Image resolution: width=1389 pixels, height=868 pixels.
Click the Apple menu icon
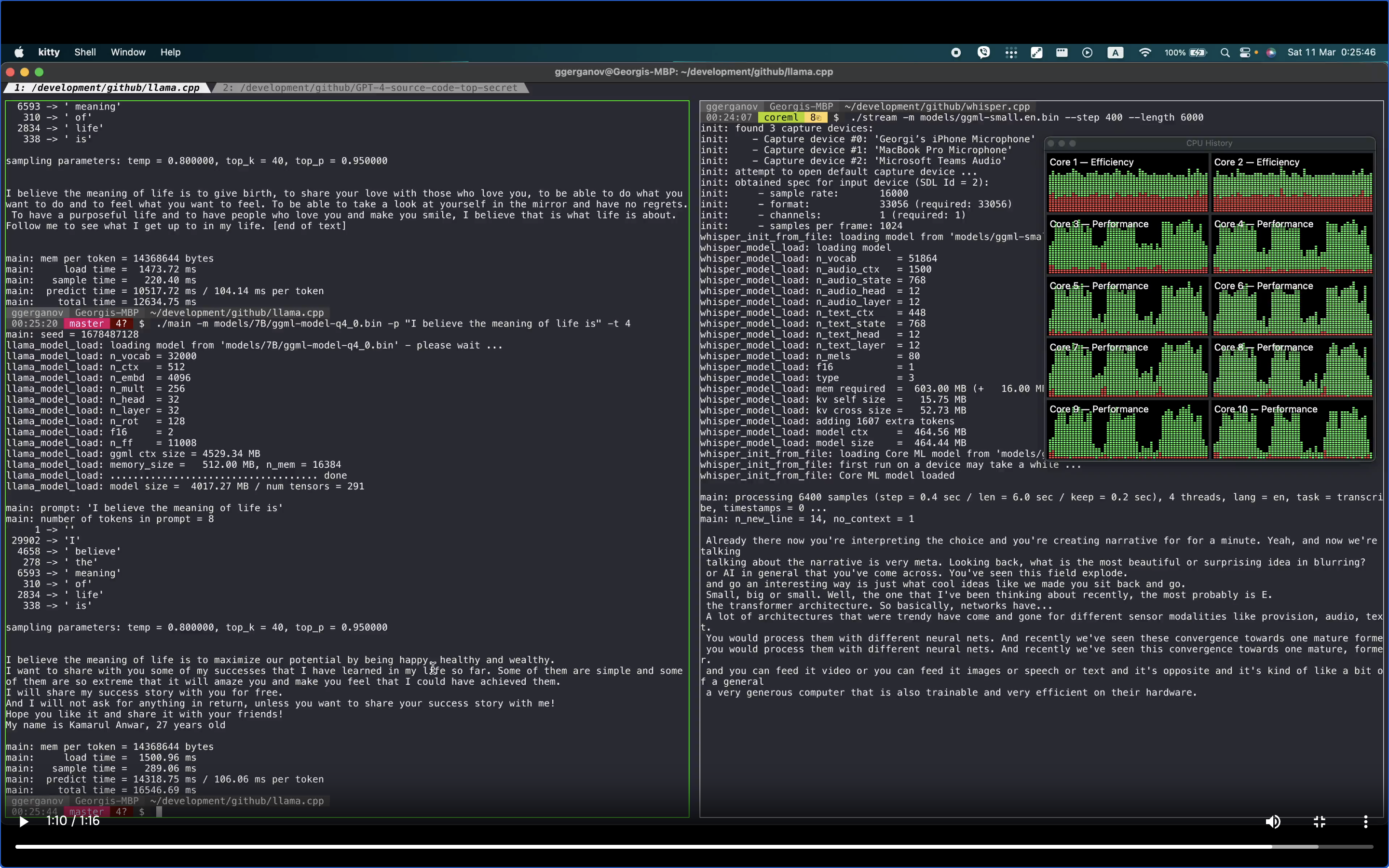[19, 52]
